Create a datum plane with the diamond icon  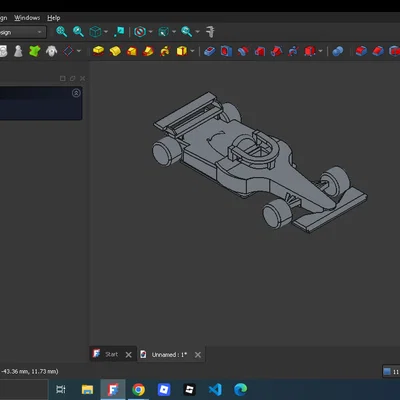[68, 51]
